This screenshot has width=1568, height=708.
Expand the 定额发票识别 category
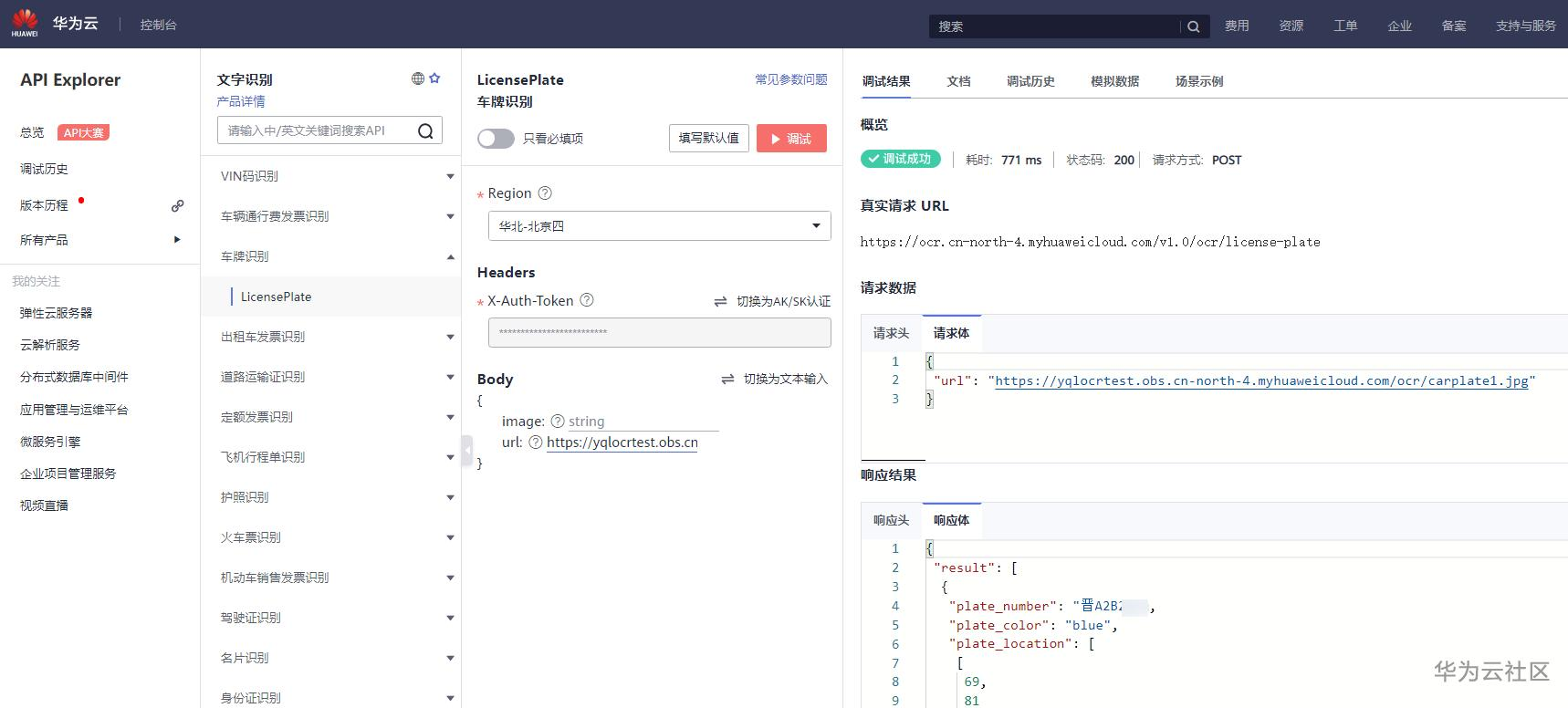[x=450, y=417]
